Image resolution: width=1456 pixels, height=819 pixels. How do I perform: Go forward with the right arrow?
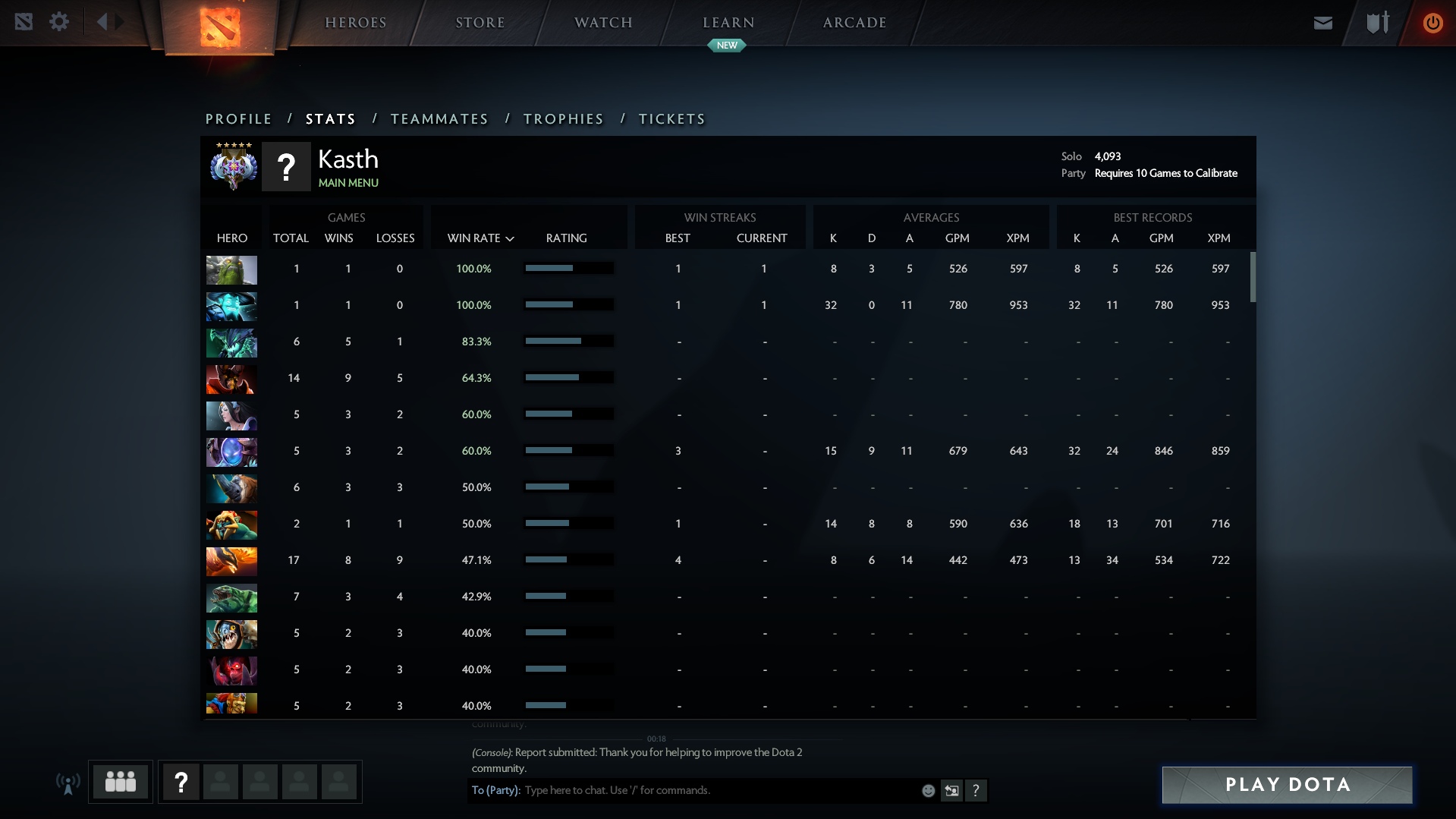[x=120, y=21]
